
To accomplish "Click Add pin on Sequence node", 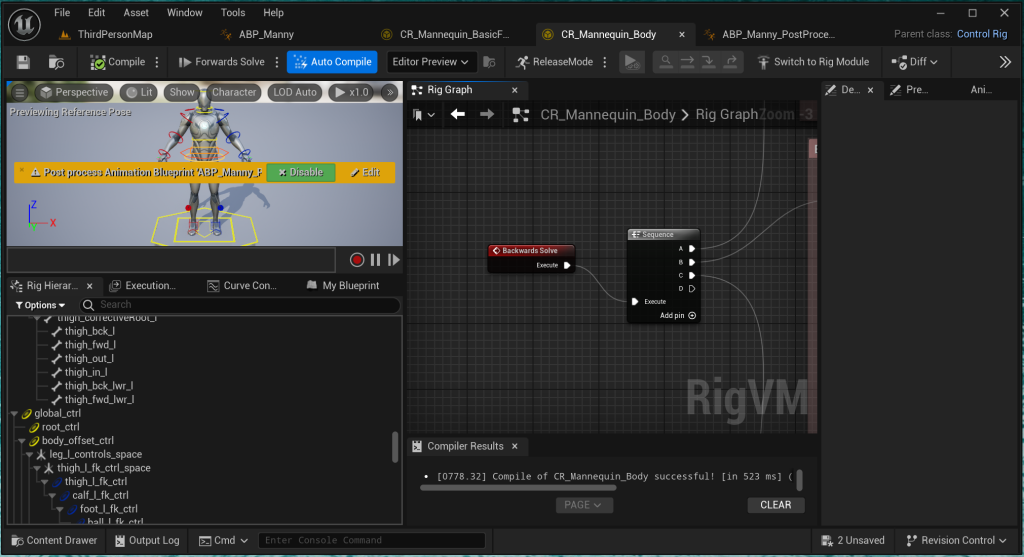I will pos(677,315).
